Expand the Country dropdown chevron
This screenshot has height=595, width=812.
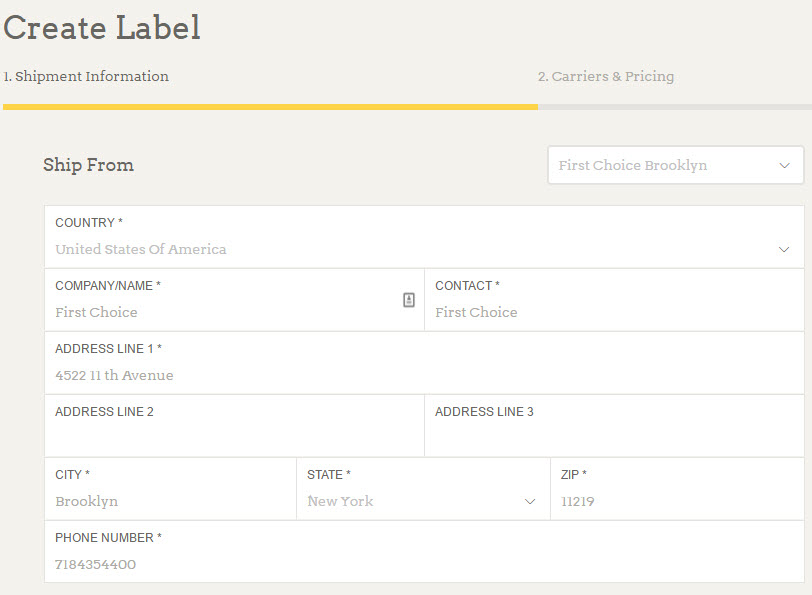point(784,249)
